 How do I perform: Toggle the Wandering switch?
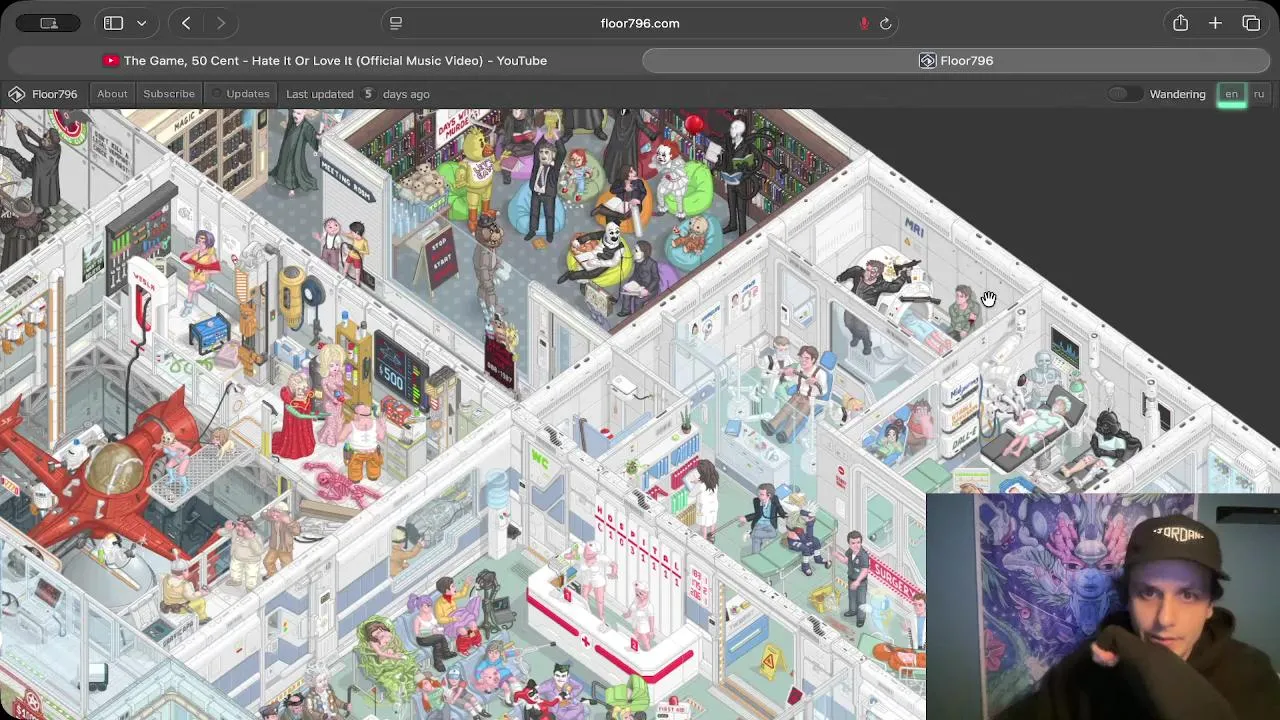pyautogui.click(x=1124, y=94)
